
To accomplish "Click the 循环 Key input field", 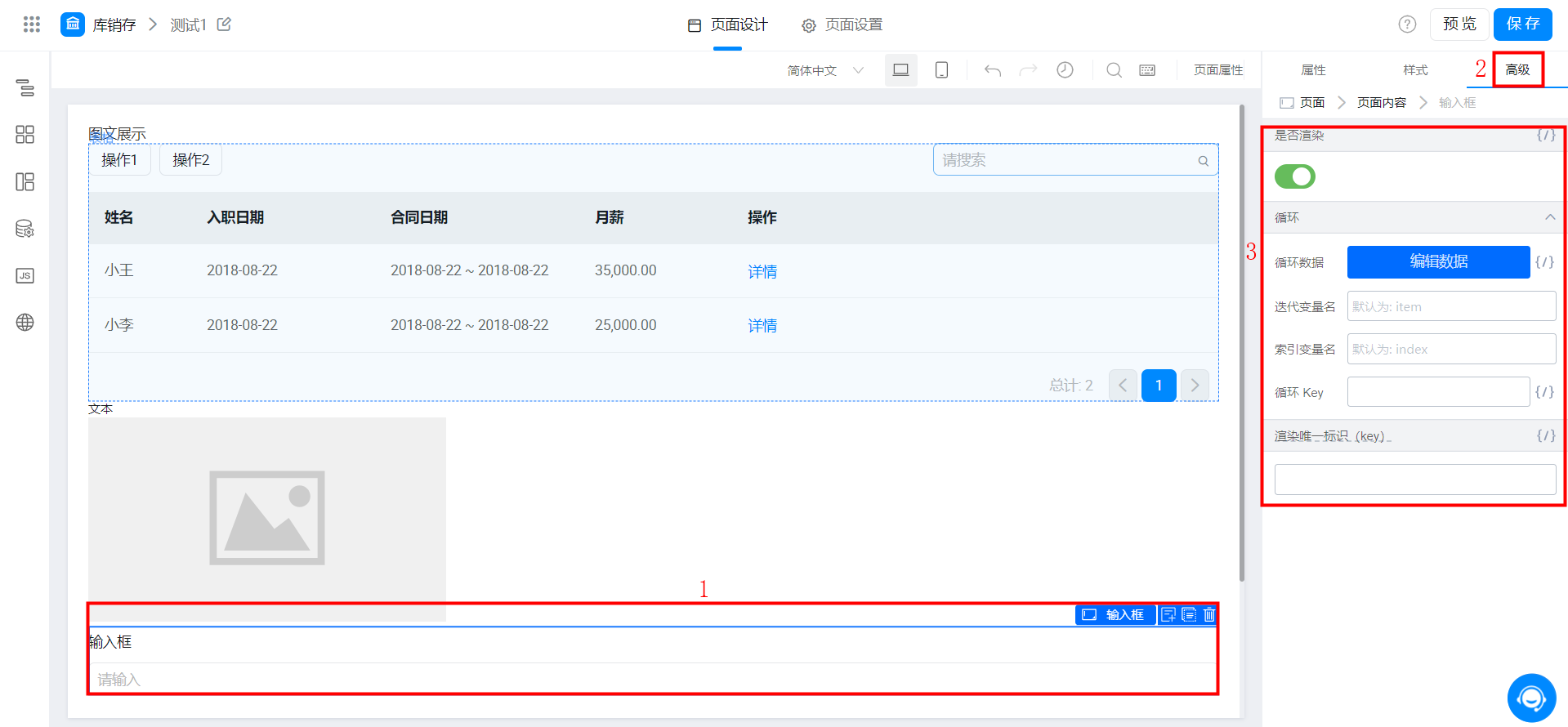I will [1438, 392].
